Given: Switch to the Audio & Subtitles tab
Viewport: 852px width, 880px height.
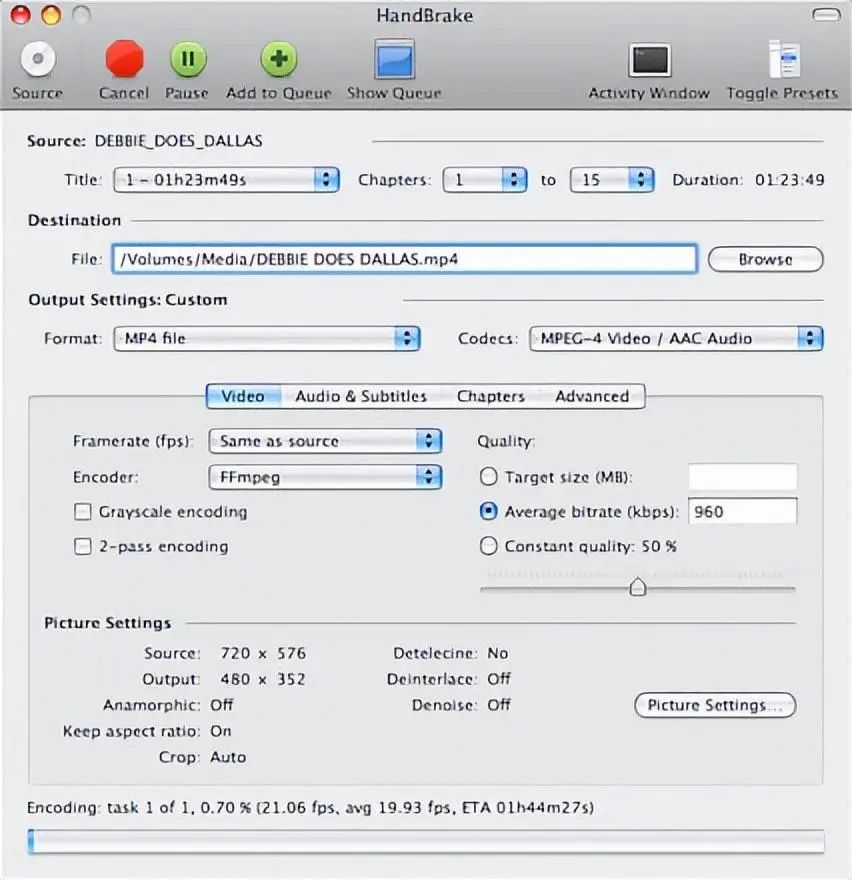Looking at the screenshot, I should 361,396.
